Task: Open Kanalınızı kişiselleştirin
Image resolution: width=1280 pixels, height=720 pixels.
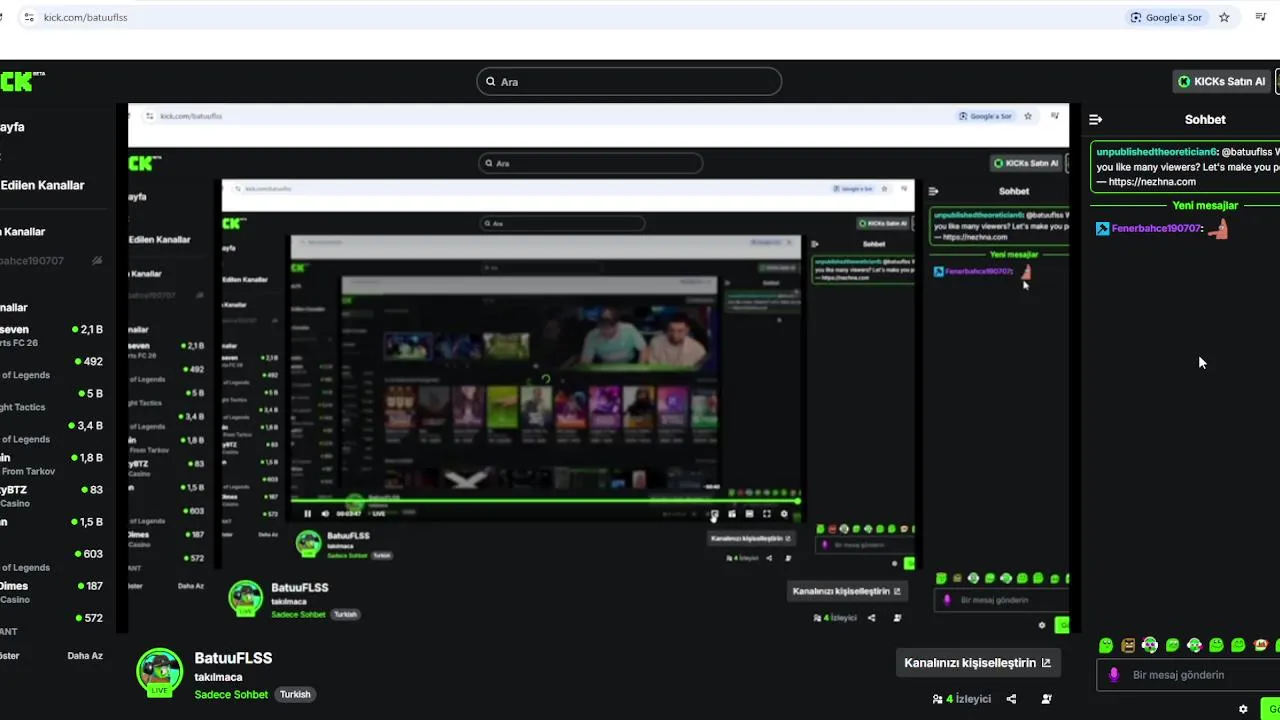Action: tap(977, 663)
